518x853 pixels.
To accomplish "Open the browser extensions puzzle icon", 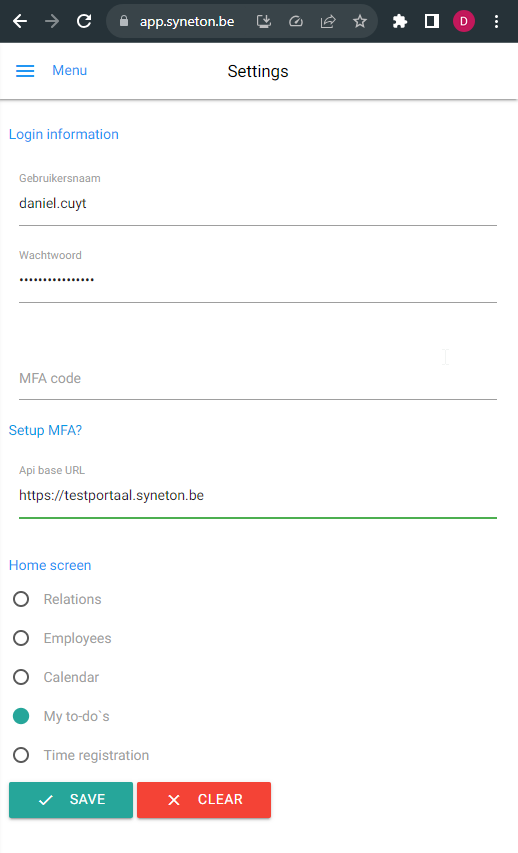I will coord(400,21).
